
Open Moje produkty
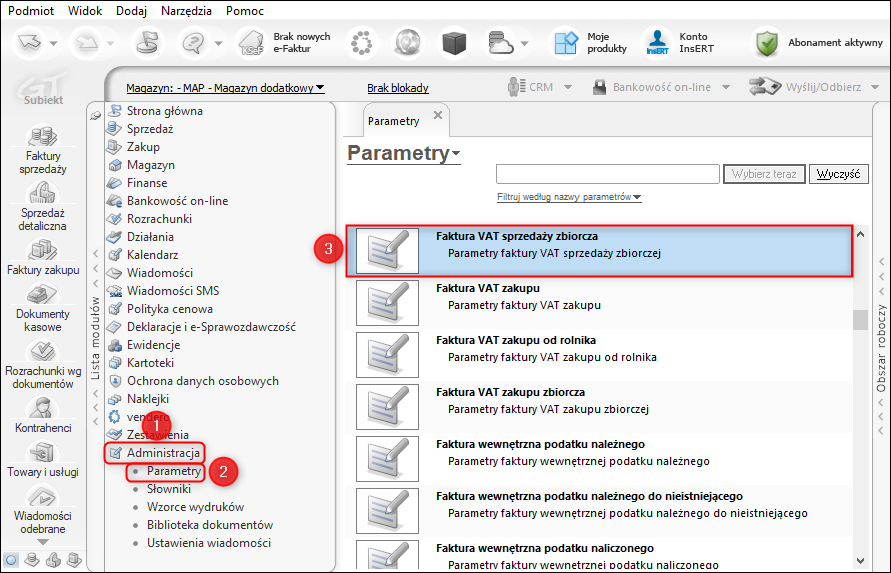point(590,43)
